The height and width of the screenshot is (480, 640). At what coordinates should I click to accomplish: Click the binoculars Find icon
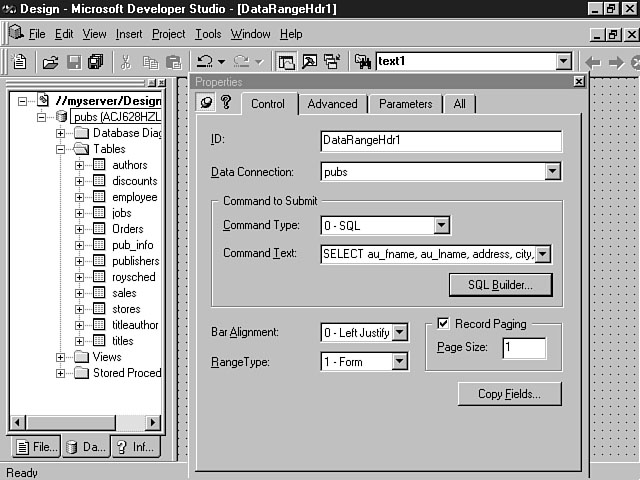(x=363, y=62)
